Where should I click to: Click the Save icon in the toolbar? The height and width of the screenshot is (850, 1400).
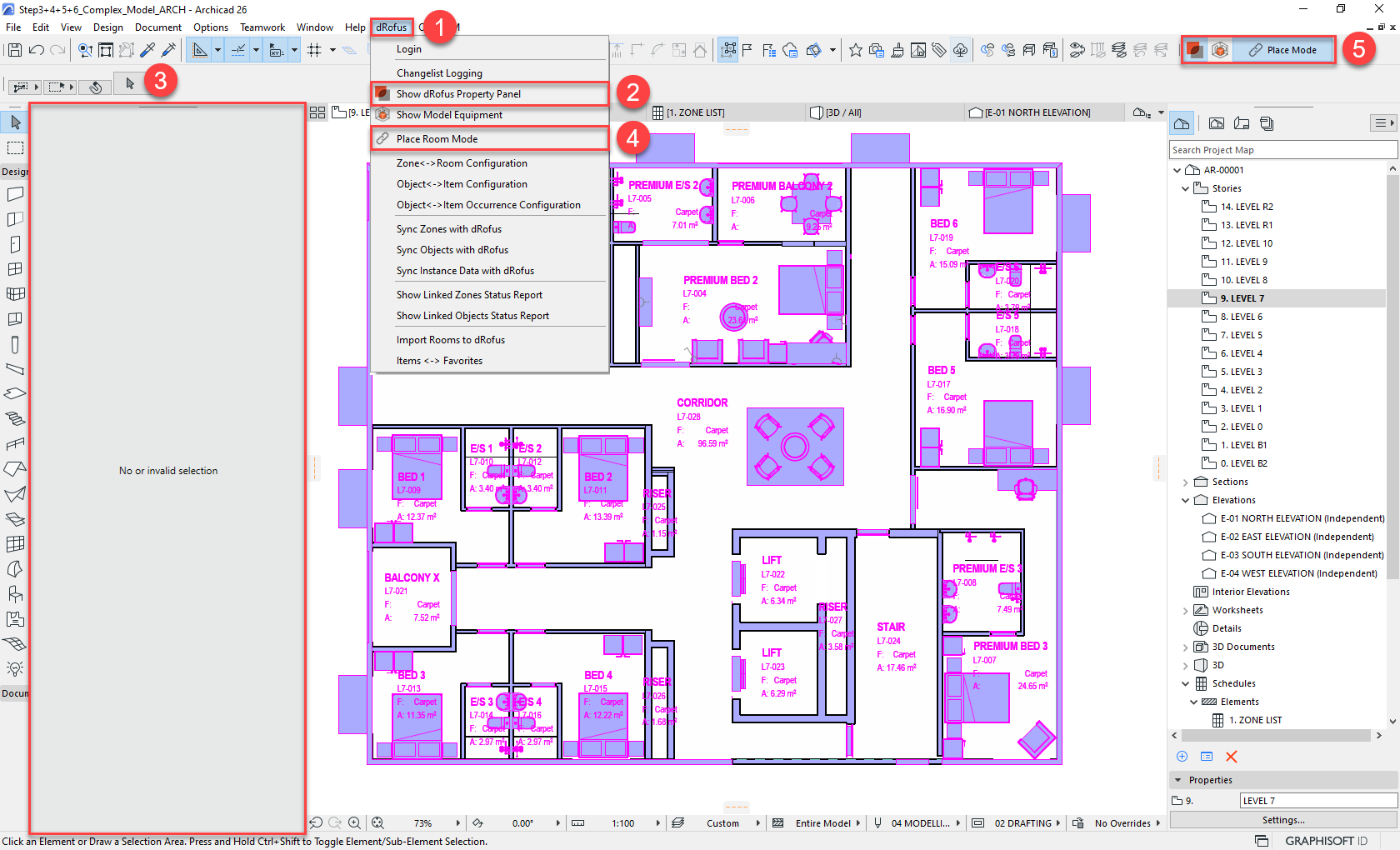click(x=14, y=50)
